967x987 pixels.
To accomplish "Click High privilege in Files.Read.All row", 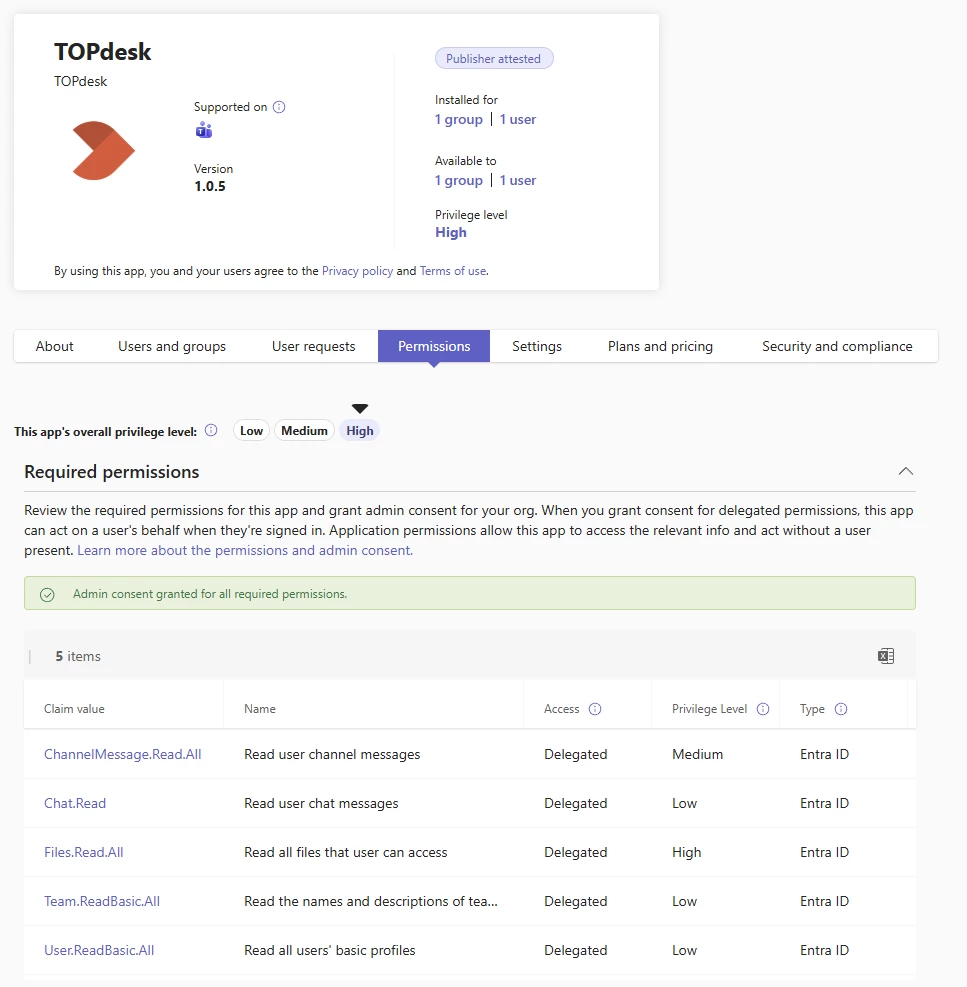I will 687,852.
